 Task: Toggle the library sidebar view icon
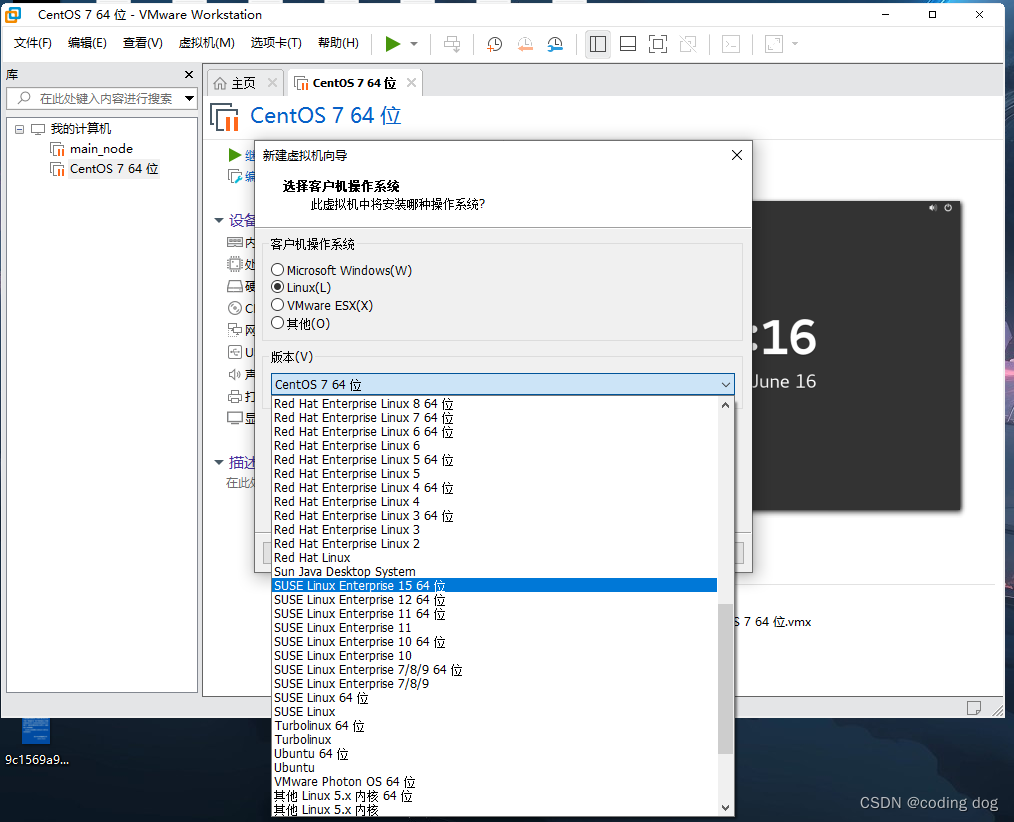[x=598, y=44]
